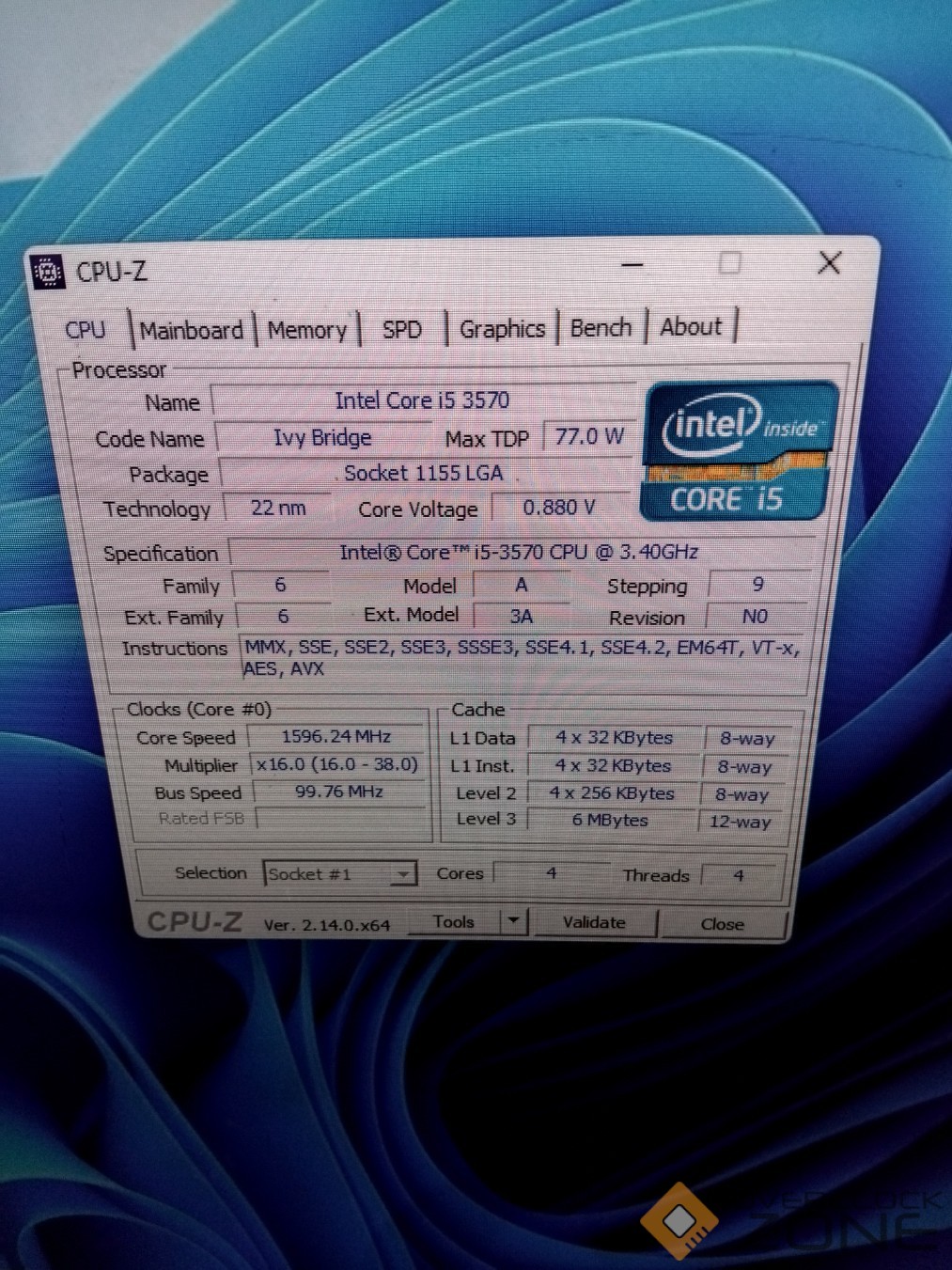
Task: Click the Tools button
Action: [x=454, y=922]
